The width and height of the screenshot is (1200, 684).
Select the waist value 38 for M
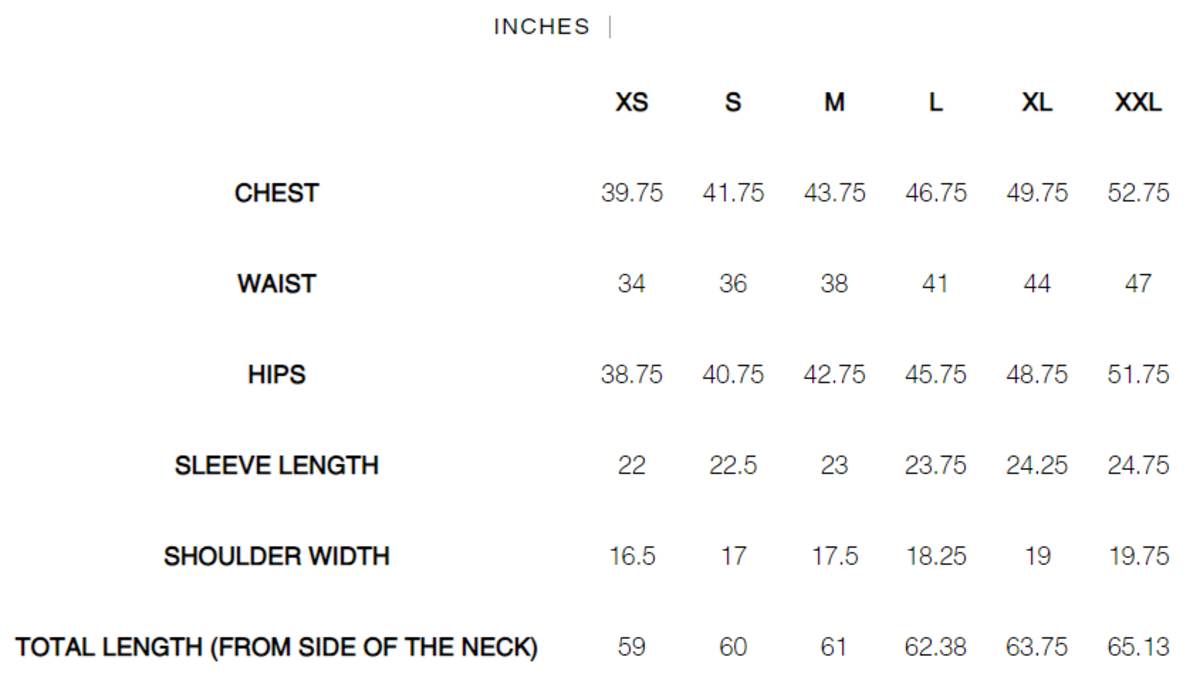(x=834, y=284)
